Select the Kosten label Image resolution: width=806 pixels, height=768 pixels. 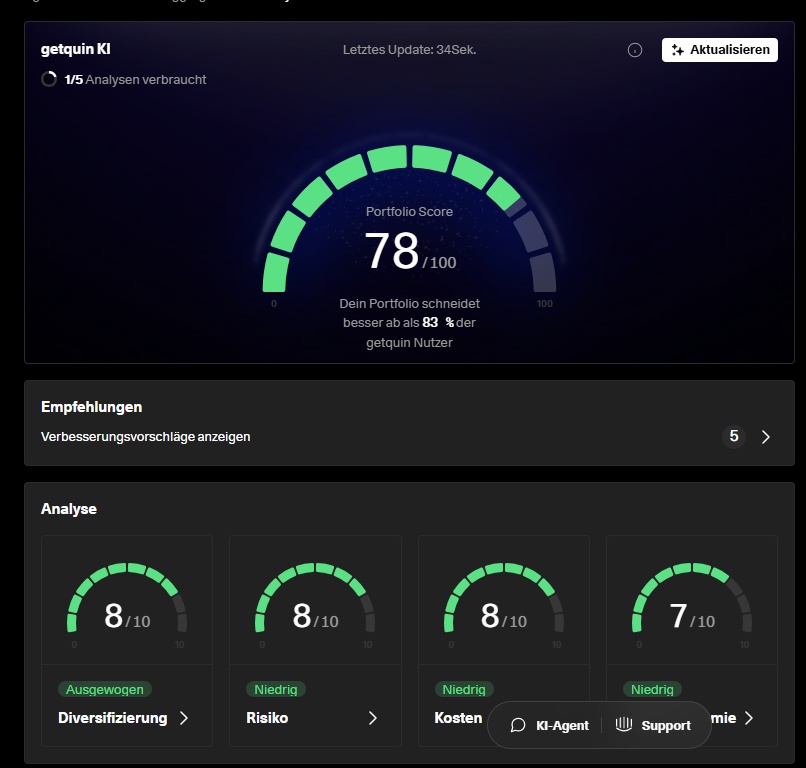click(458, 718)
